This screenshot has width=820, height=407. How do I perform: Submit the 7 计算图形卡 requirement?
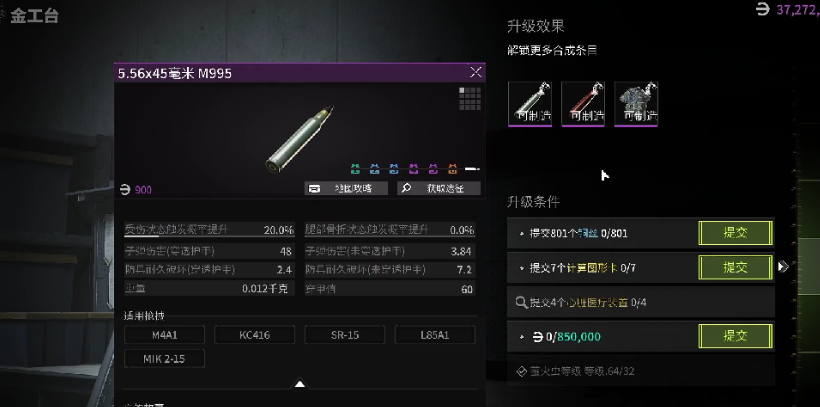point(735,267)
